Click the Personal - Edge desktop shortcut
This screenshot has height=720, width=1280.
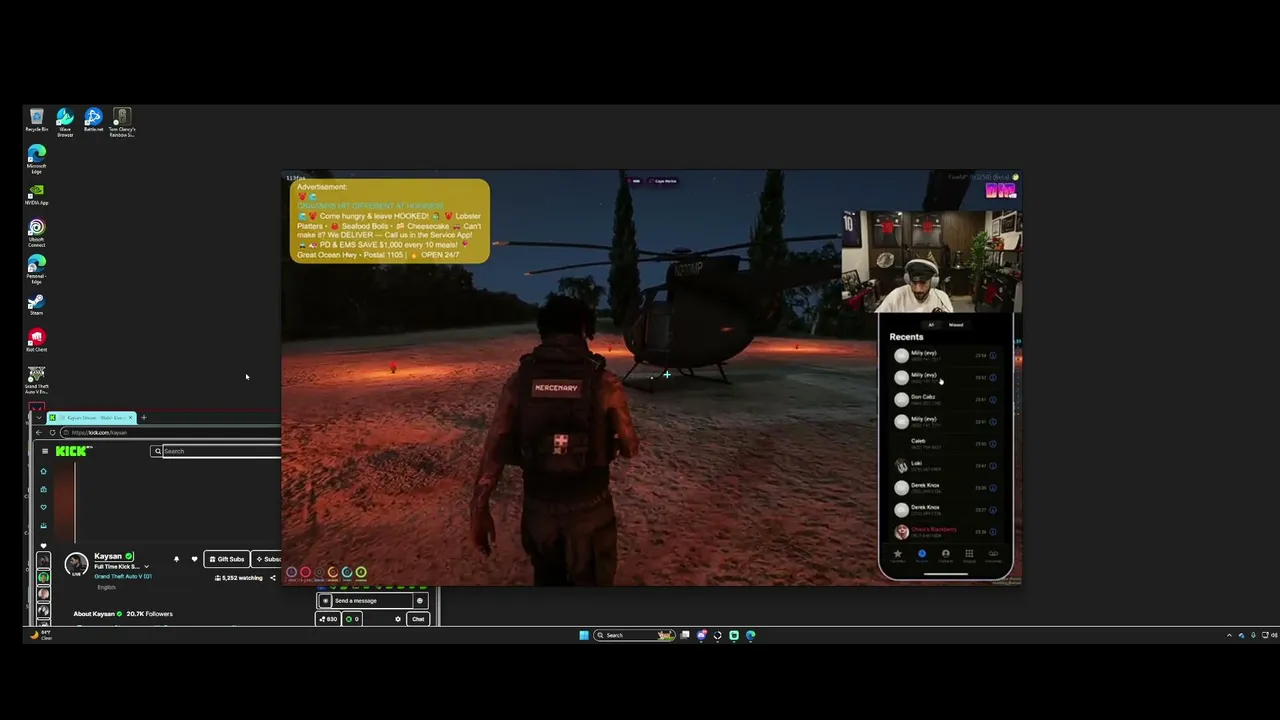[x=37, y=269]
